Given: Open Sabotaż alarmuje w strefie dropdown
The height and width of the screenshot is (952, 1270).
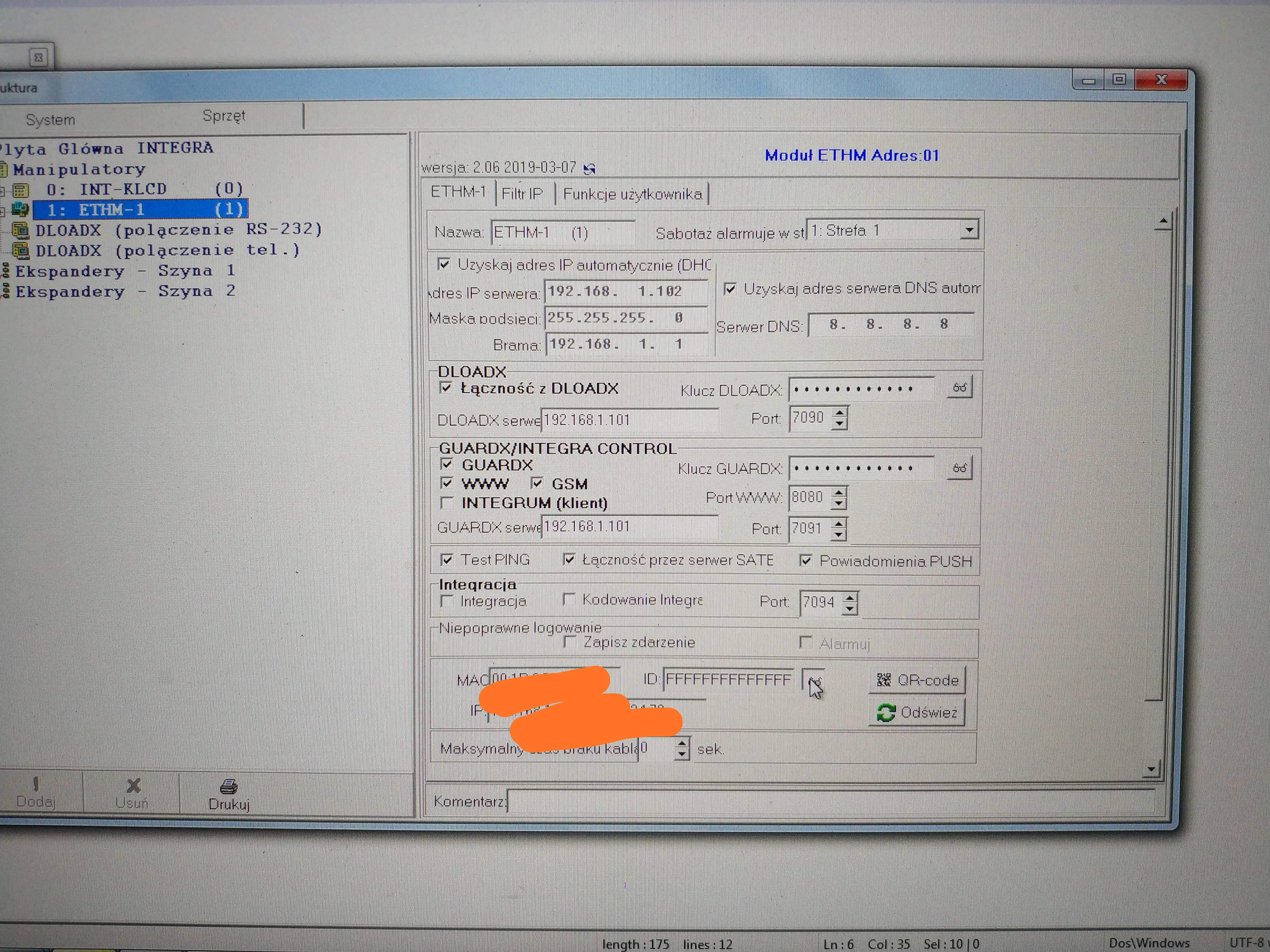Looking at the screenshot, I should pos(969,230).
